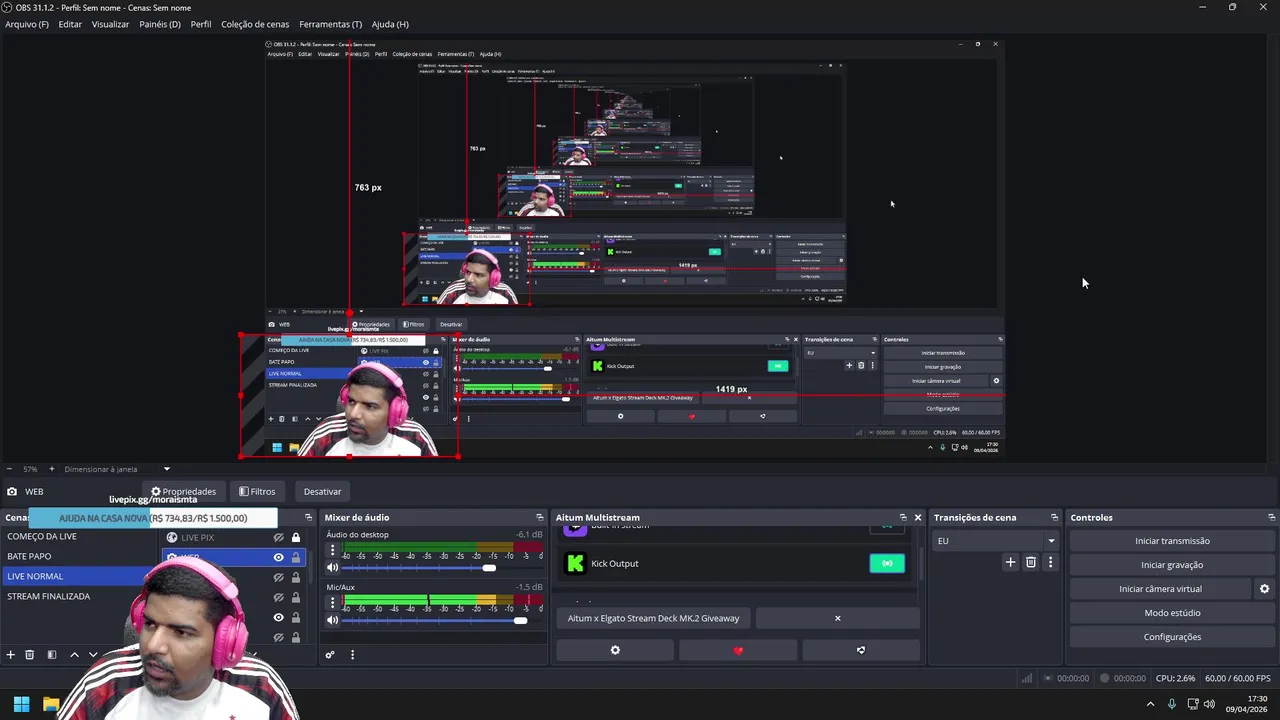
Task: Open the Ajuda menu
Action: [x=390, y=24]
